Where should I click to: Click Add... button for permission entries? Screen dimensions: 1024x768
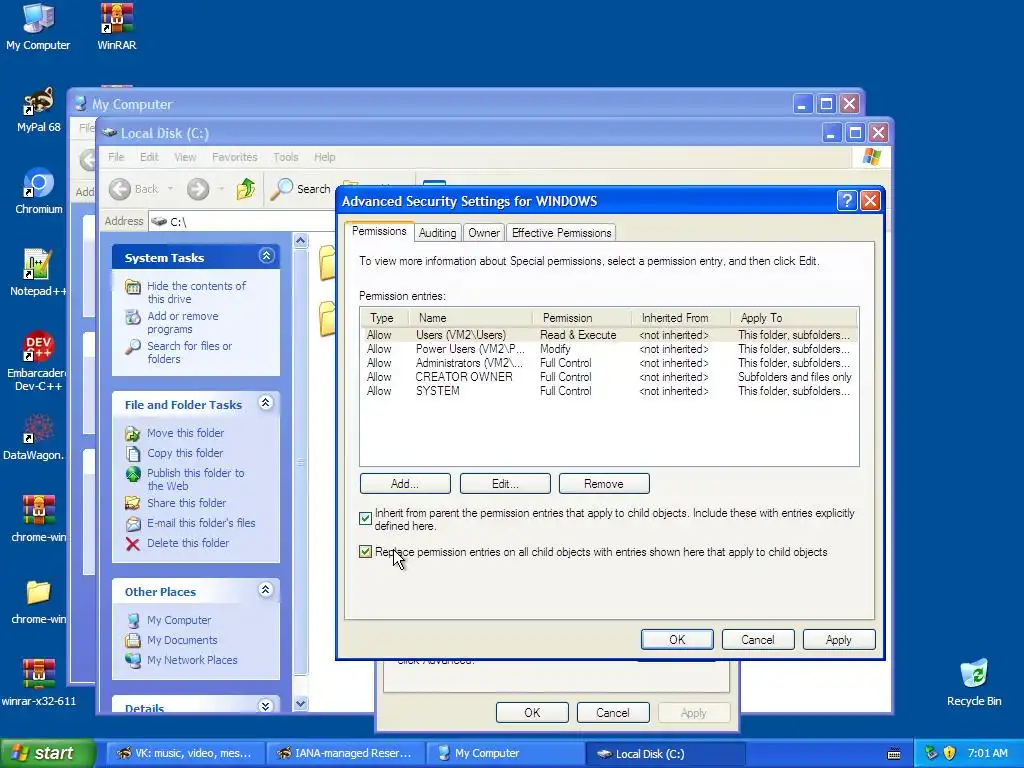pos(405,484)
